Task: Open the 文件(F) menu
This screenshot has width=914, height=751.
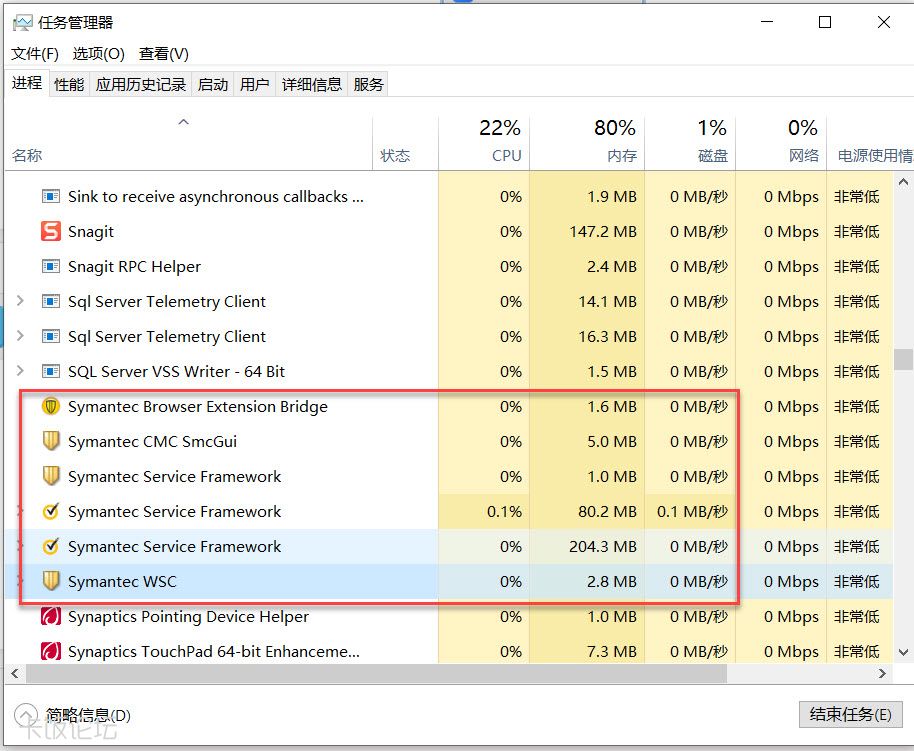Action: pos(35,54)
